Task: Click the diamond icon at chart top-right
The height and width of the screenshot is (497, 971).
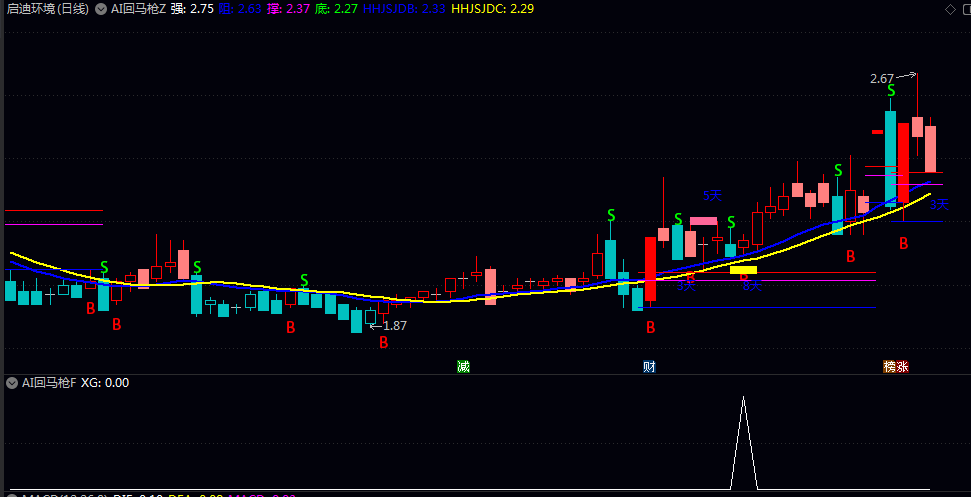Action: point(949,9)
